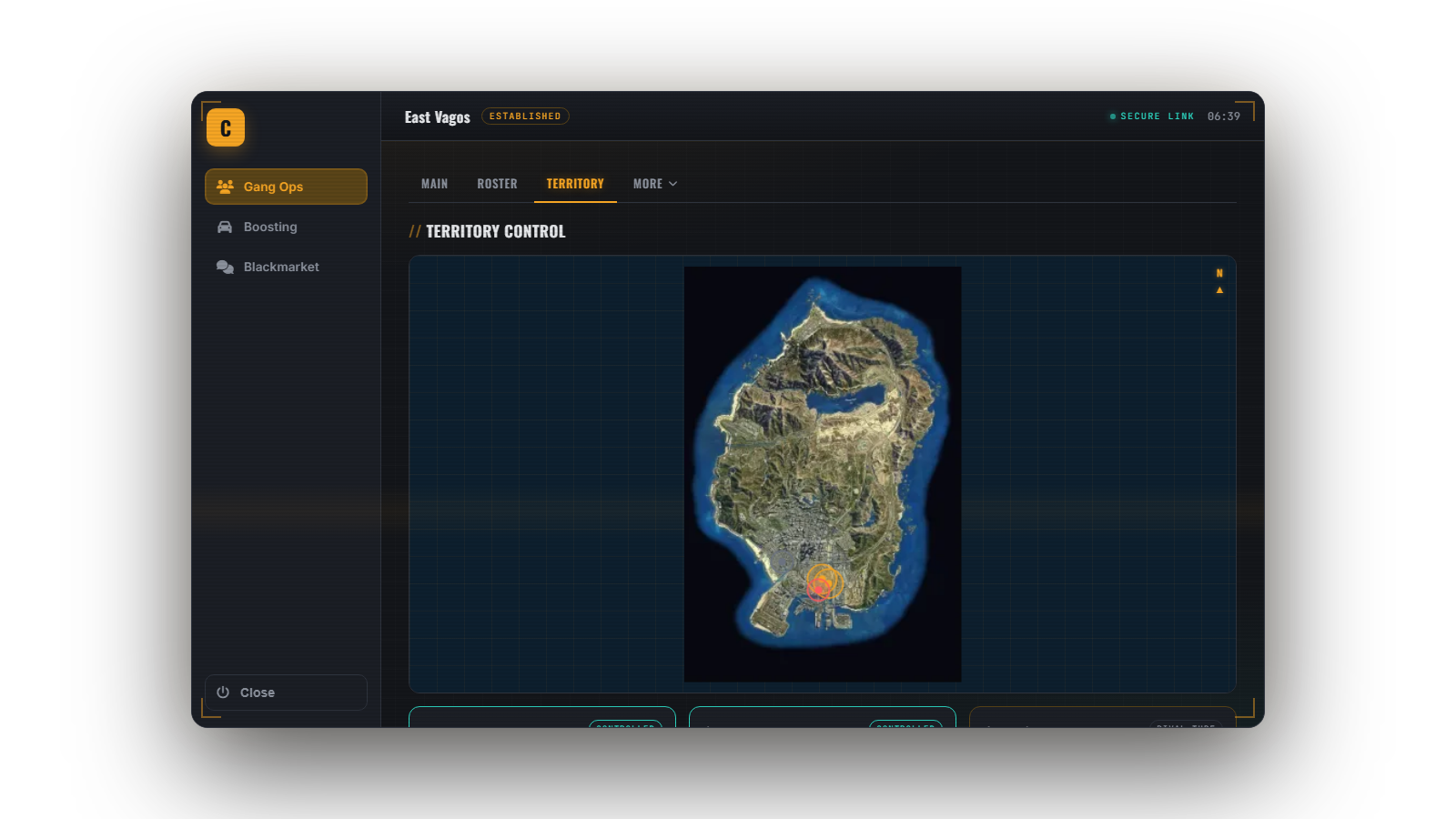
Task: Switch to the ROSTER tab
Action: click(x=497, y=184)
